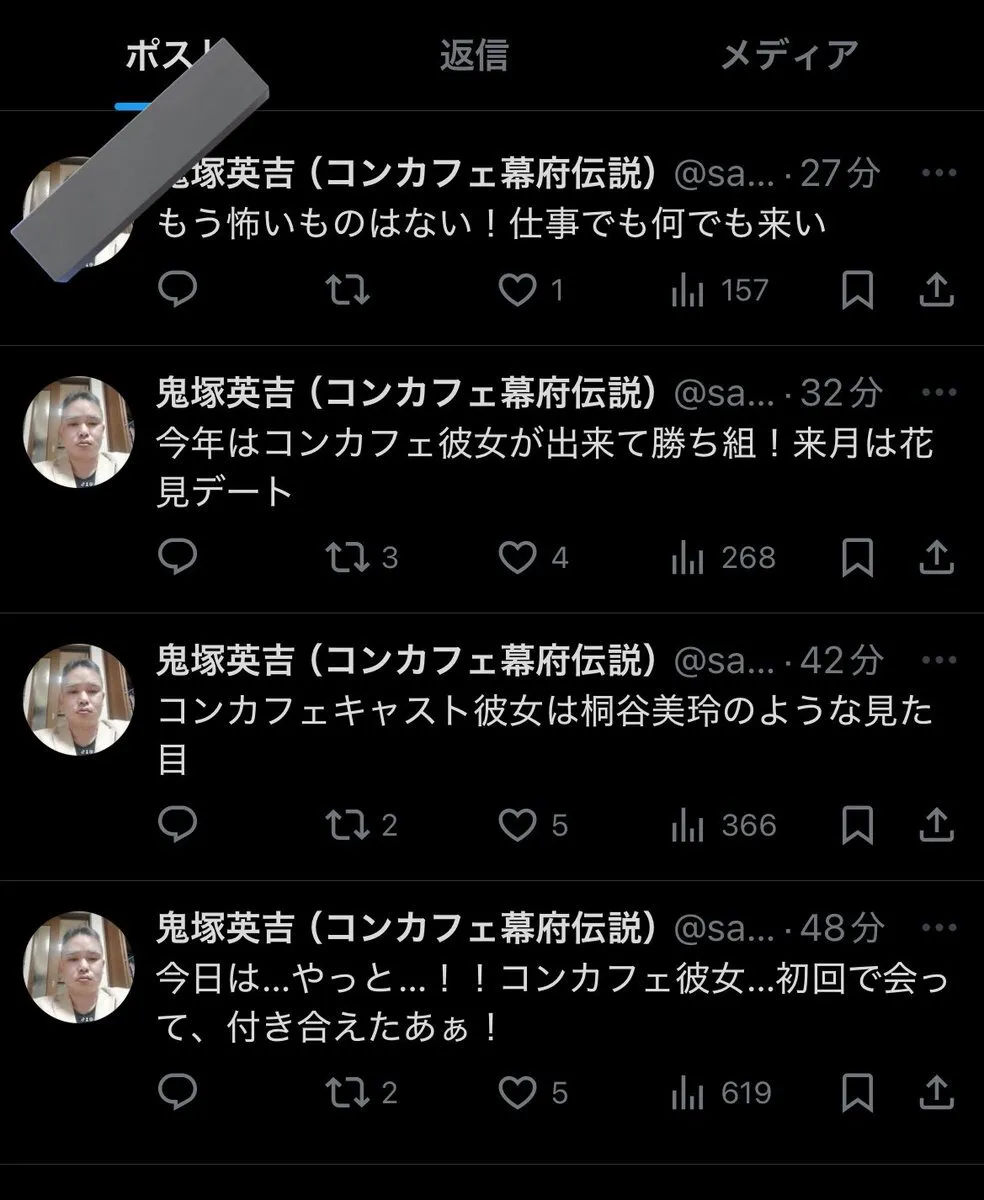984x1200 pixels.
Task: Bookmark the 付き合えた post
Action: pos(857,1092)
